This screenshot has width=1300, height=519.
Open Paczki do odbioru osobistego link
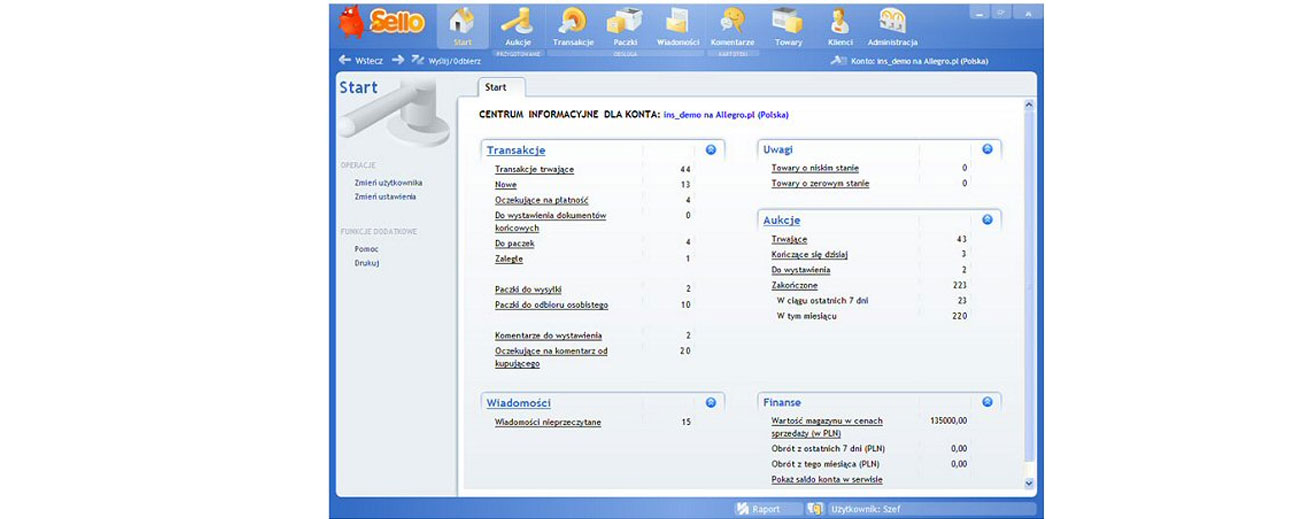(552, 305)
